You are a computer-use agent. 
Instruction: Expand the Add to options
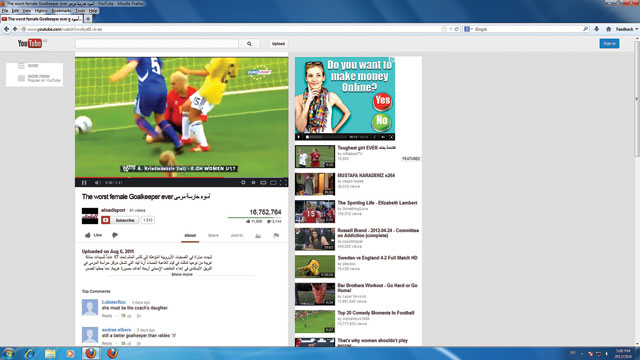coord(237,236)
